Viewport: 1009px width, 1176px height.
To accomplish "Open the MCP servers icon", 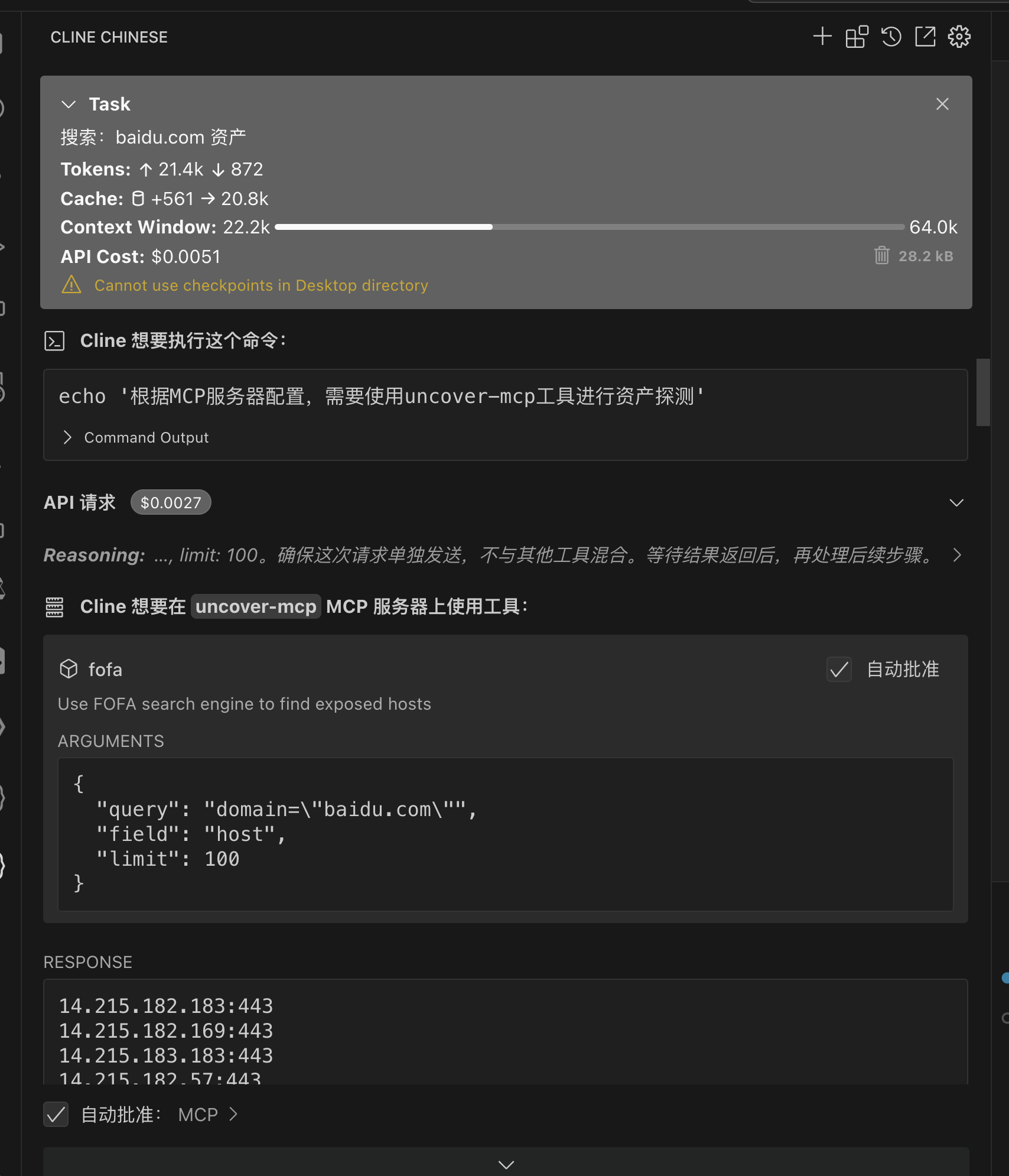I will point(855,37).
